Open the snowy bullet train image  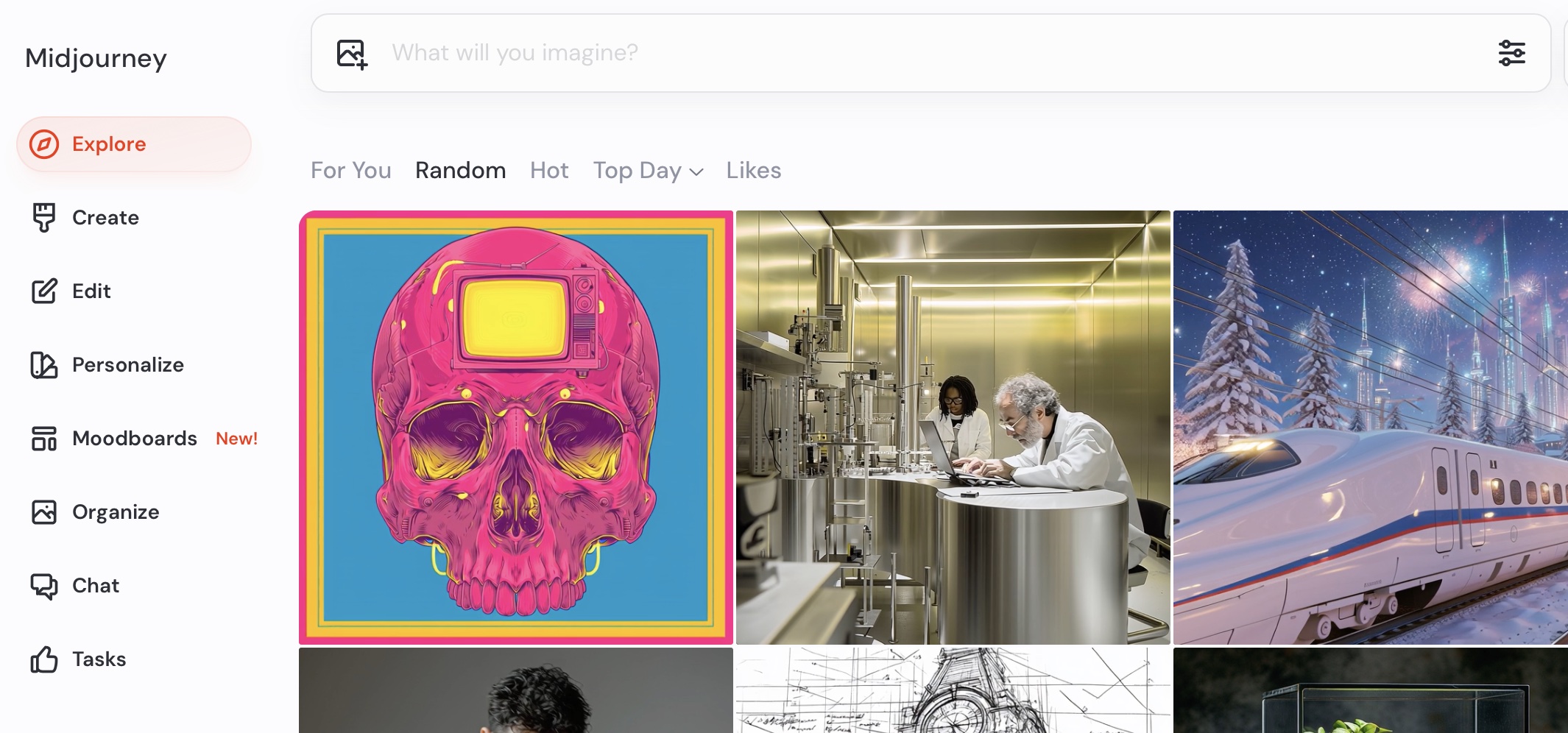pyautogui.click(x=1369, y=427)
